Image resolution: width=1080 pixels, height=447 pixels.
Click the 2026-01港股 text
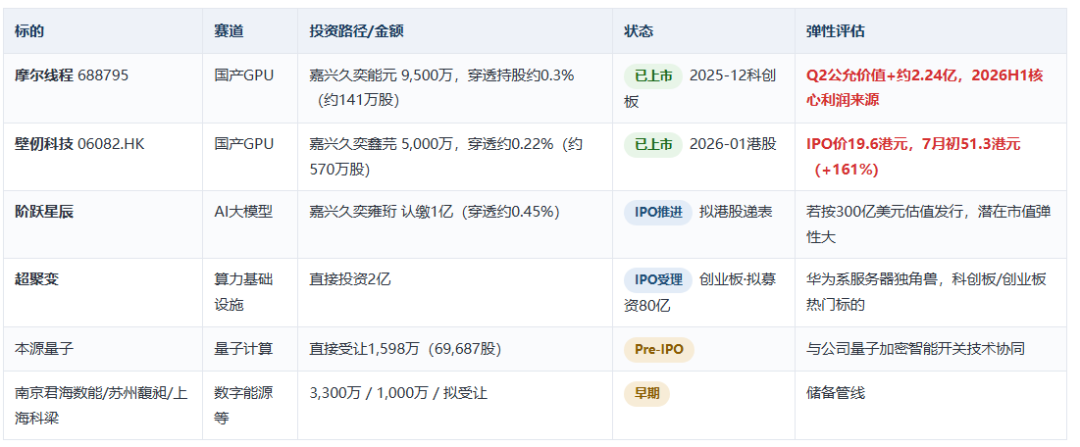(733, 144)
